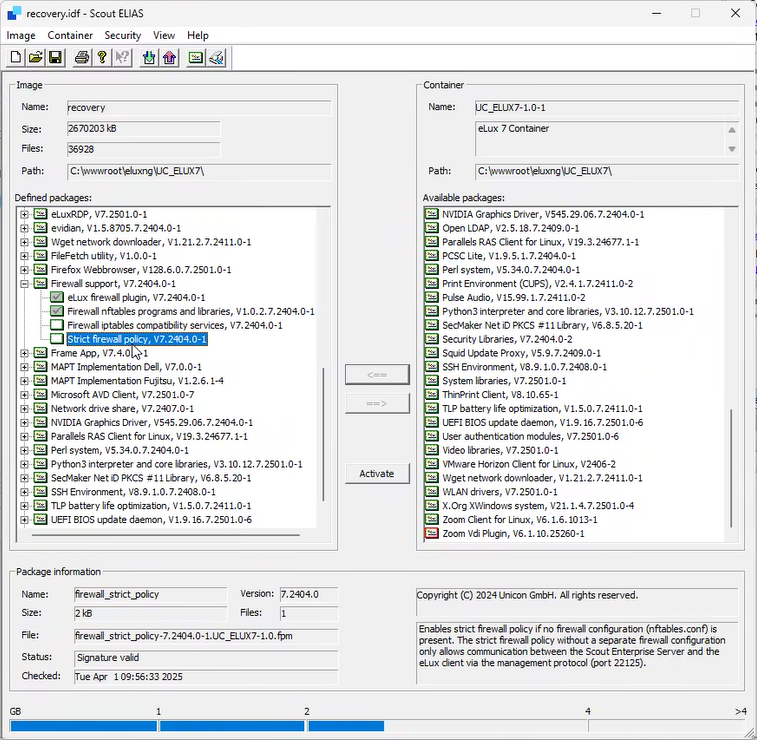Click the Defined packages vertical scrollbar
757x740 pixels.
pos(323,434)
